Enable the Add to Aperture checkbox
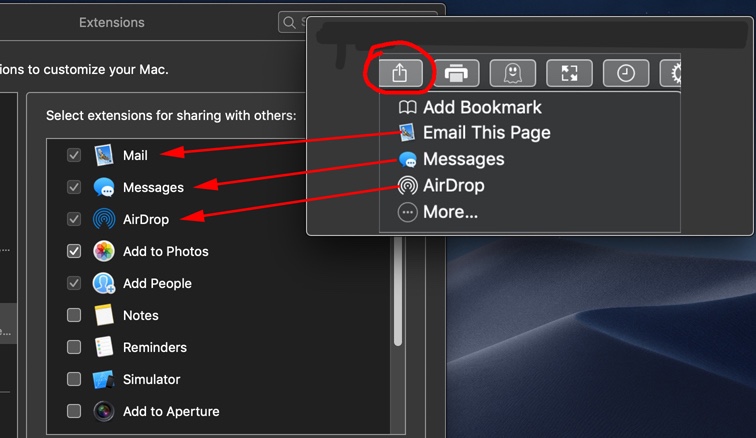 74,411
